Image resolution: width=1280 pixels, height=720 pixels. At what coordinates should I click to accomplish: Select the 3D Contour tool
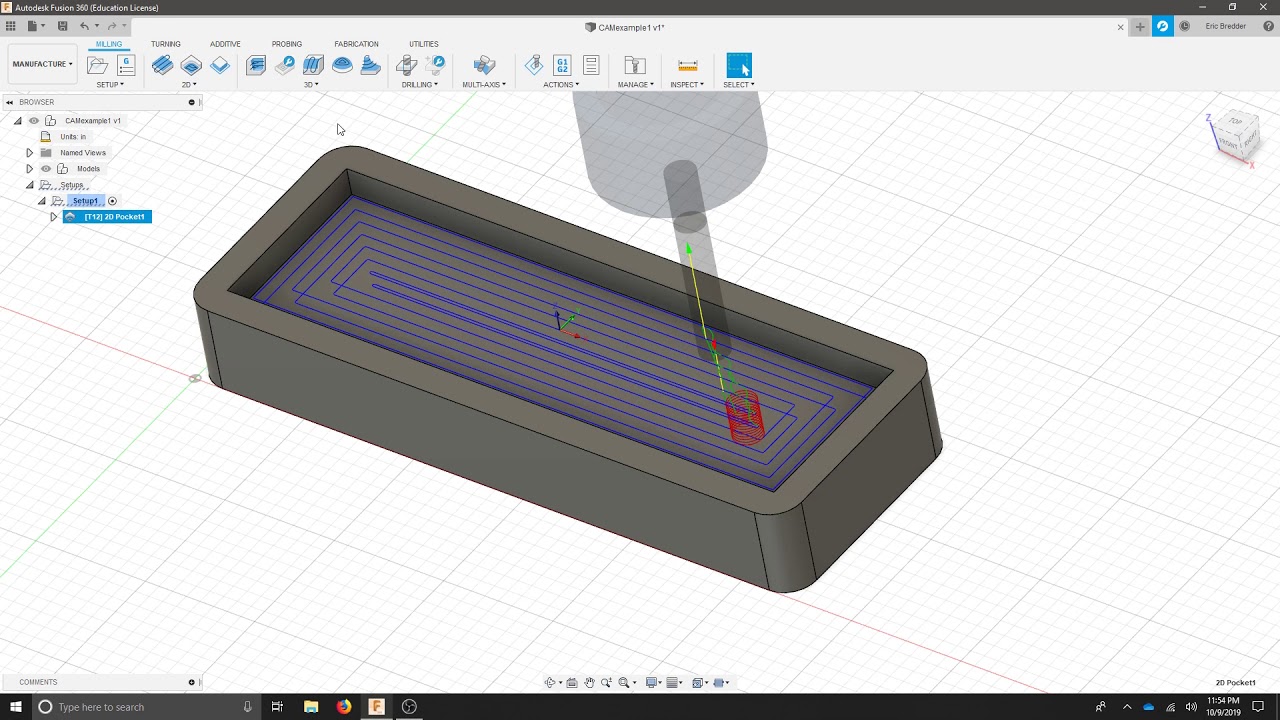point(342,66)
